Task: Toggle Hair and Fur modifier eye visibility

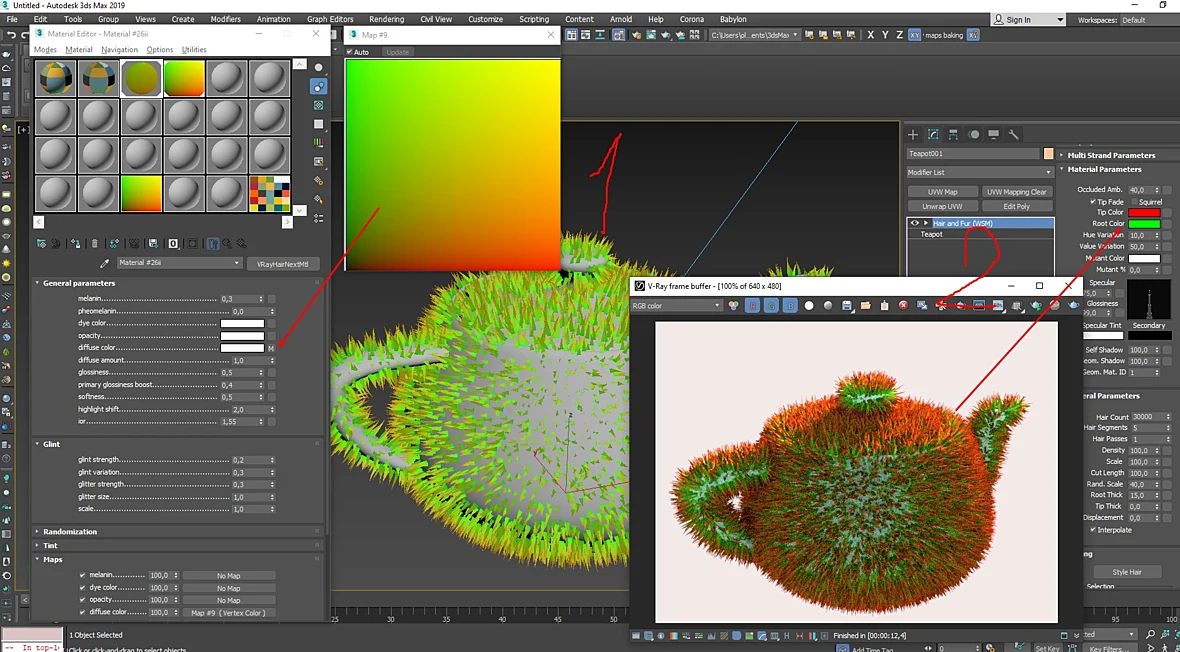Action: point(914,223)
